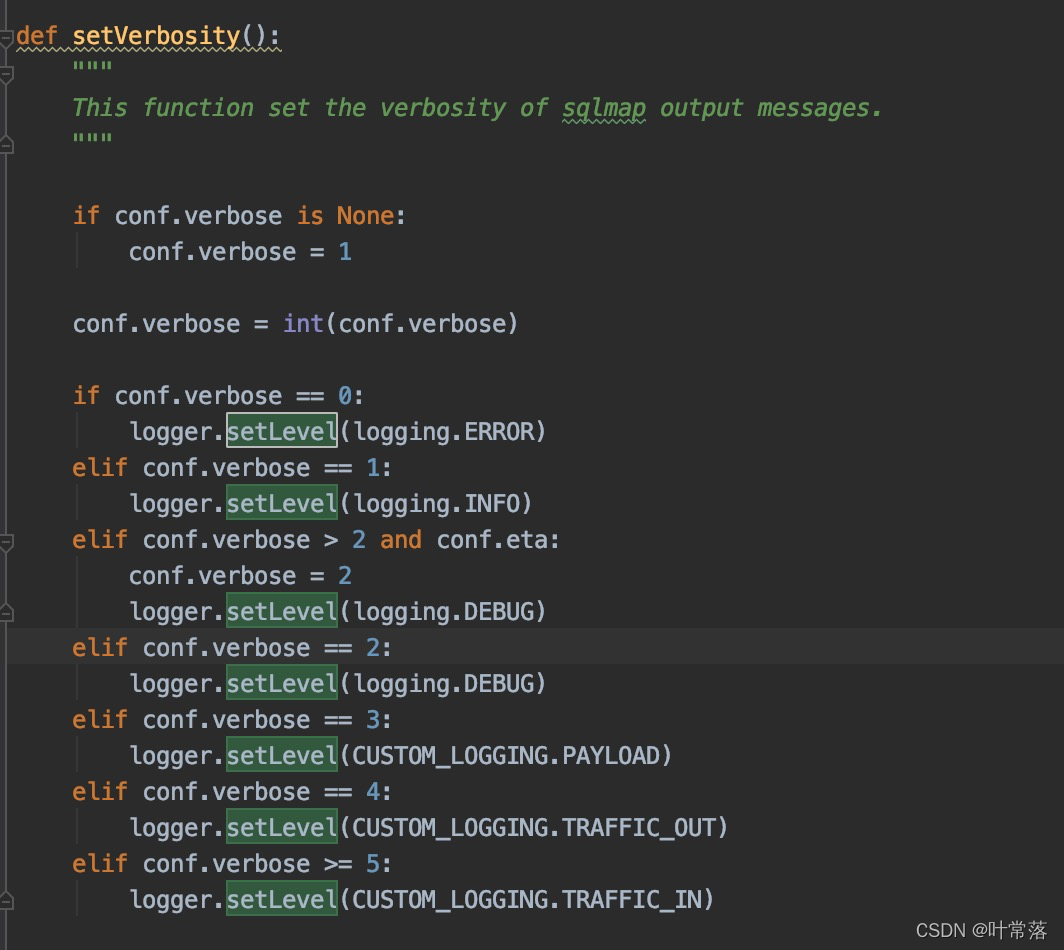Screen dimensions: 1064x950
Task: Click 'elif' on the highlighted 'conf.verbose == 2' line
Action: pyautogui.click(x=100, y=647)
